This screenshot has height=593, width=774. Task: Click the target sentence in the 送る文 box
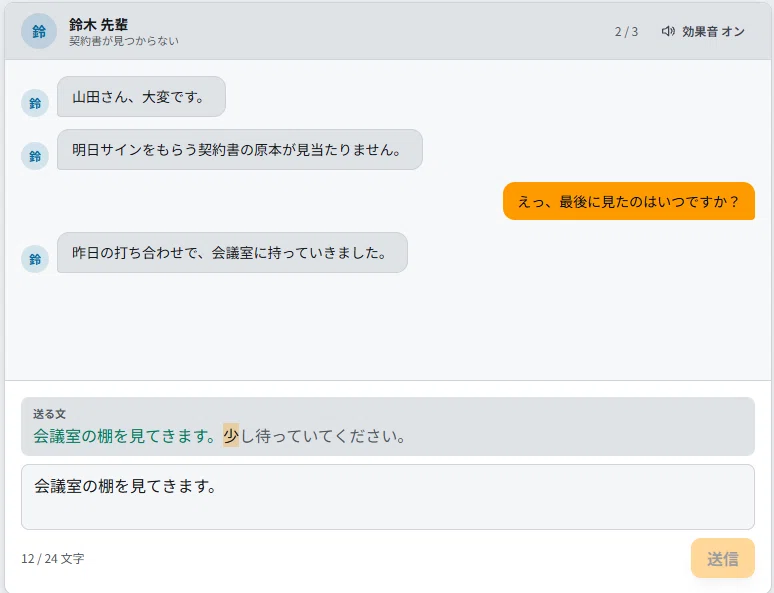(220, 436)
